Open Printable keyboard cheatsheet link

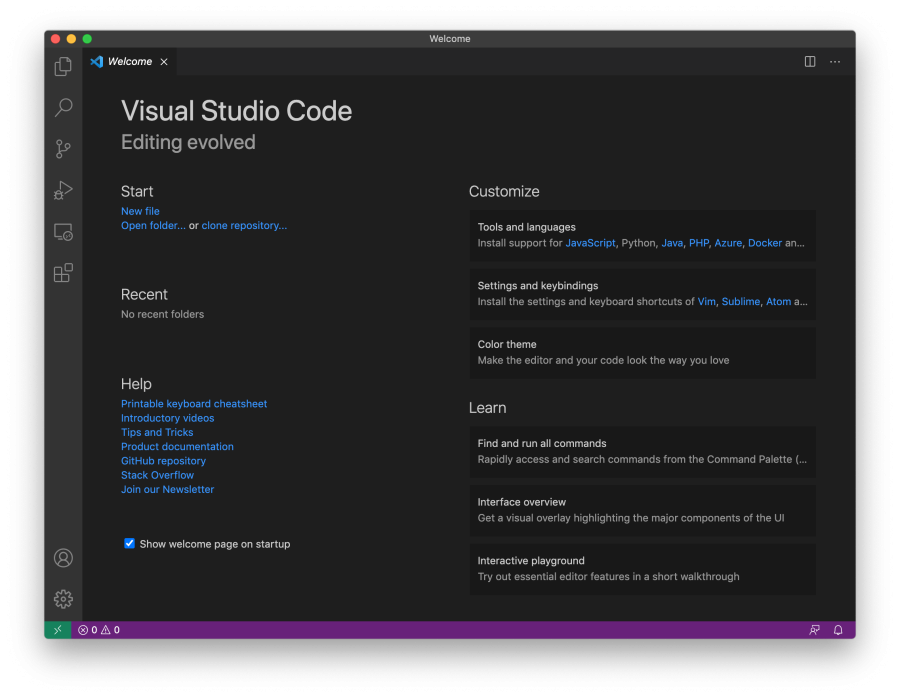point(194,404)
